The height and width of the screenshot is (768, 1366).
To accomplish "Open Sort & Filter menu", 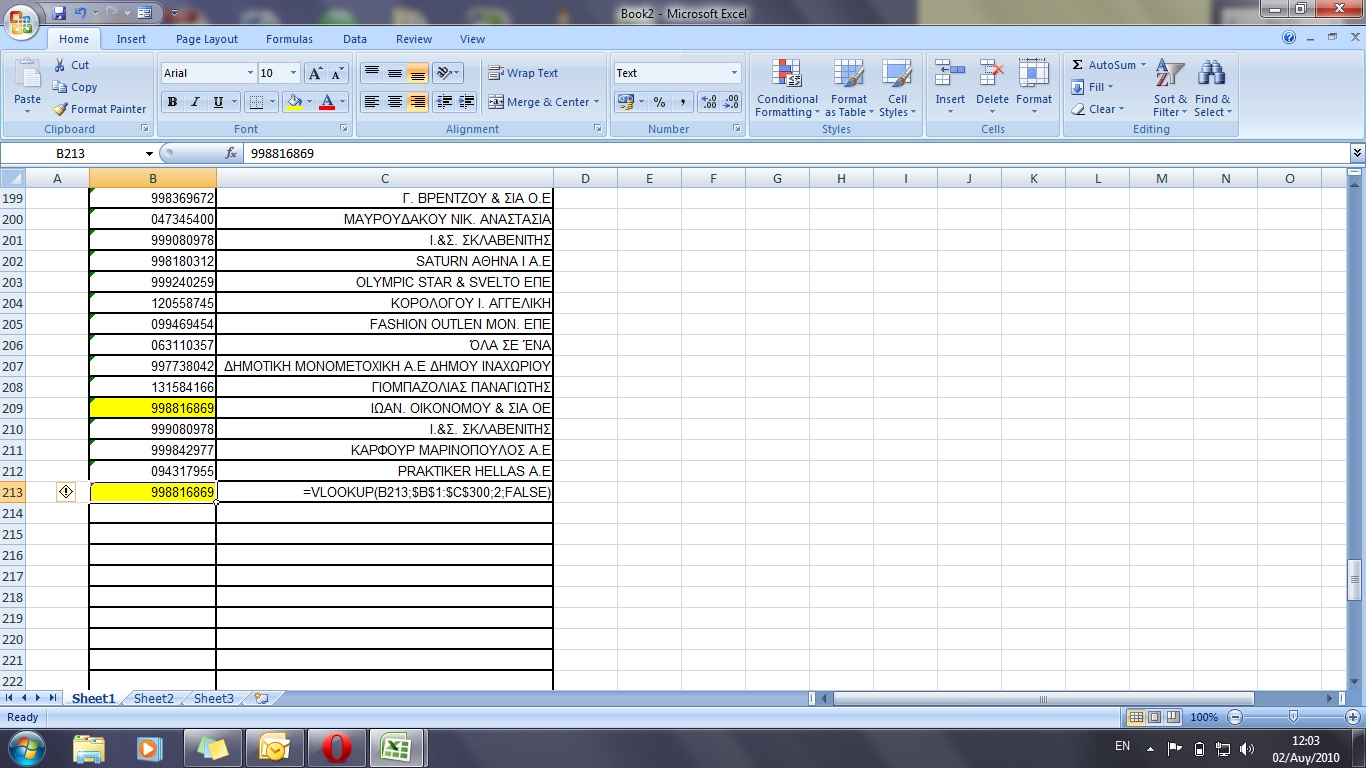I will [x=1170, y=88].
